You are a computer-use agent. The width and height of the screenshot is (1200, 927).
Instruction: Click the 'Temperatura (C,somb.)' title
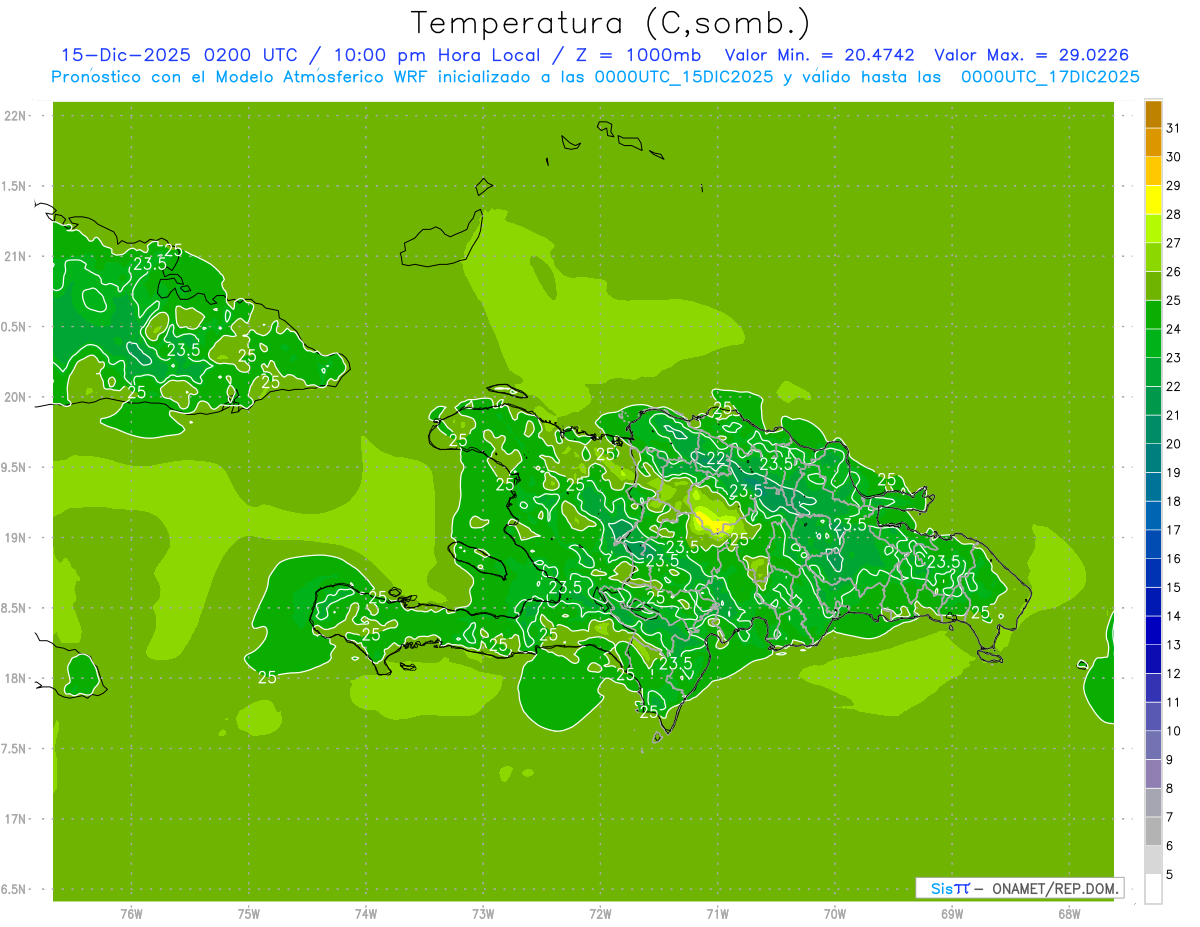click(x=610, y=23)
